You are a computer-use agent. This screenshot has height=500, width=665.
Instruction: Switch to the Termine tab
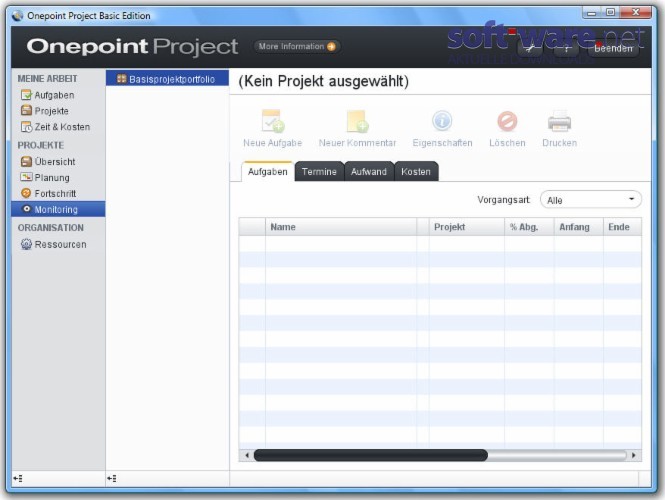319,172
